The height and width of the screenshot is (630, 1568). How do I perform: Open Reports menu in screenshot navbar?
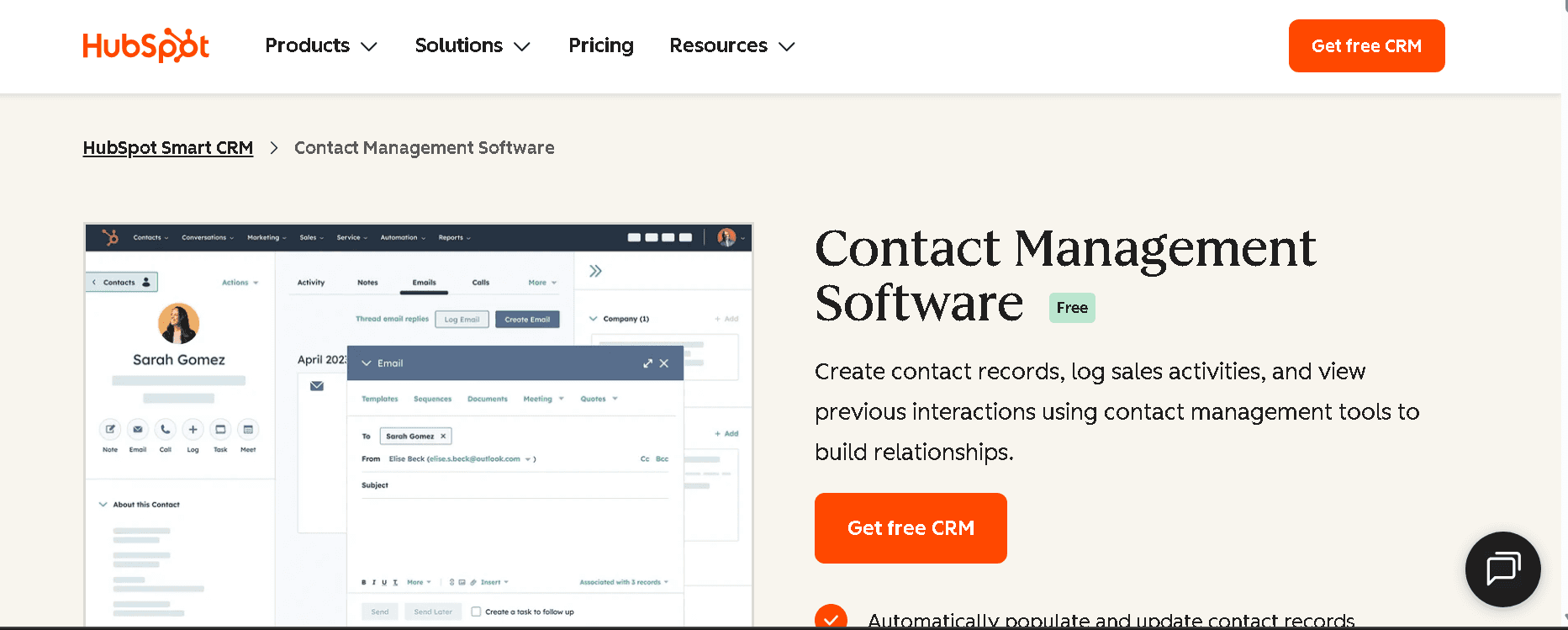(455, 237)
